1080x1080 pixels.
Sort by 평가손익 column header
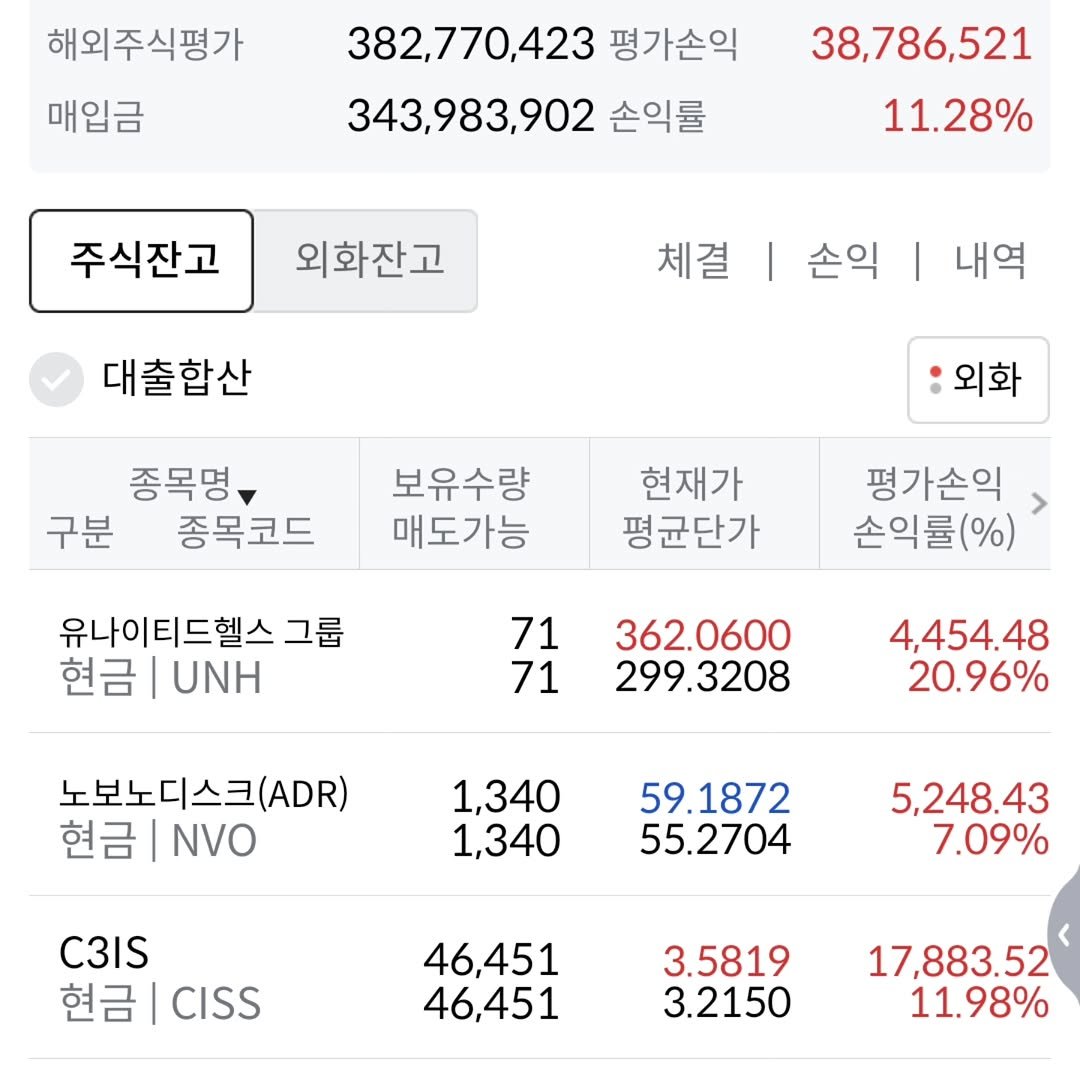[932, 485]
